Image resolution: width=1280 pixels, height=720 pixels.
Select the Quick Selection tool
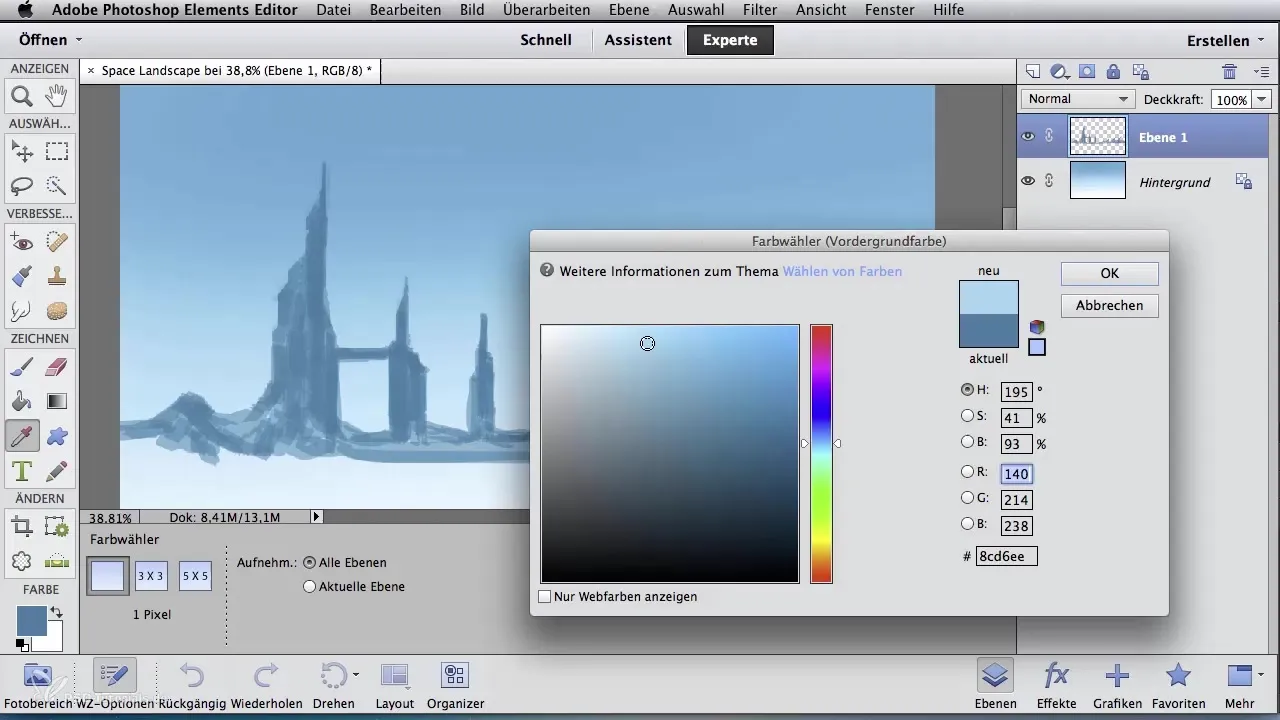(x=57, y=186)
